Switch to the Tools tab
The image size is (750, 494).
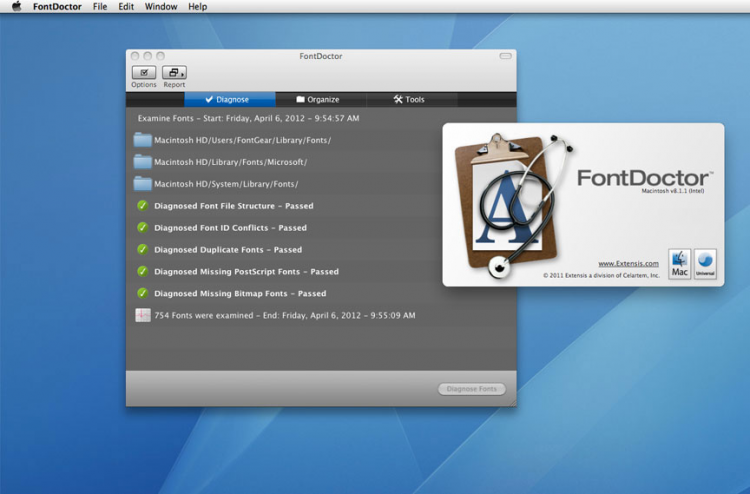[x=412, y=99]
